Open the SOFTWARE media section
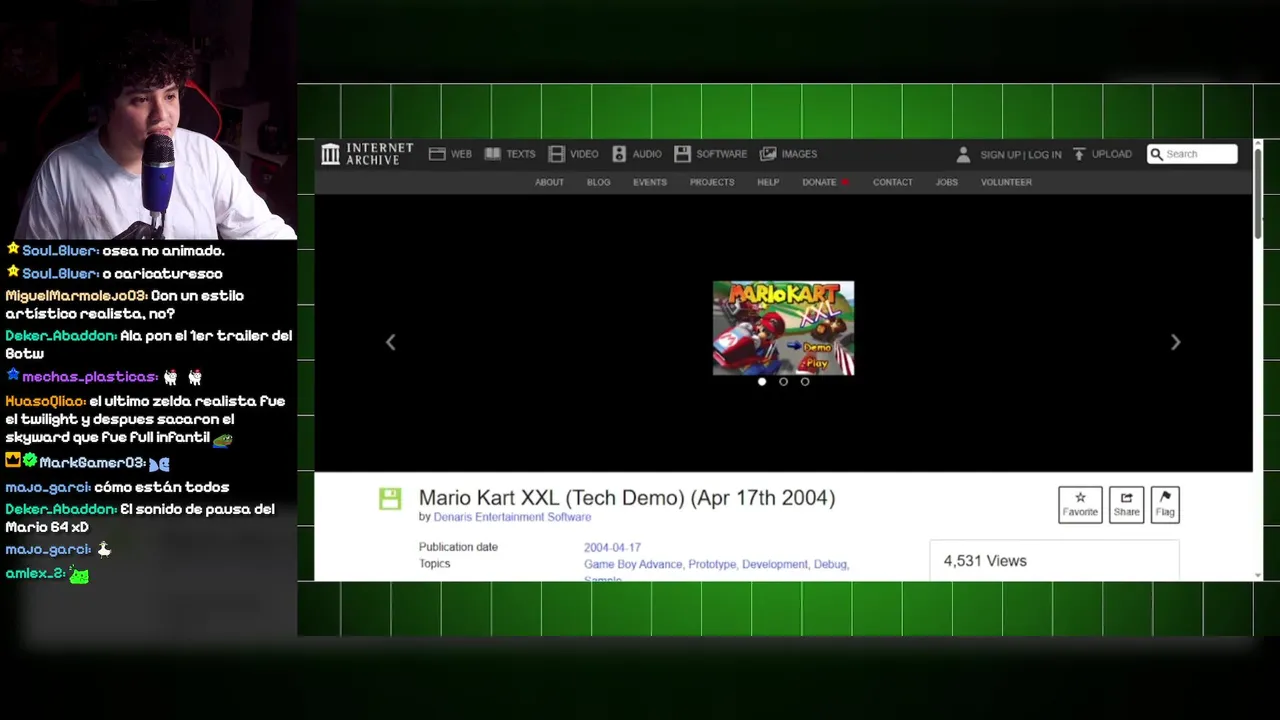 click(710, 154)
